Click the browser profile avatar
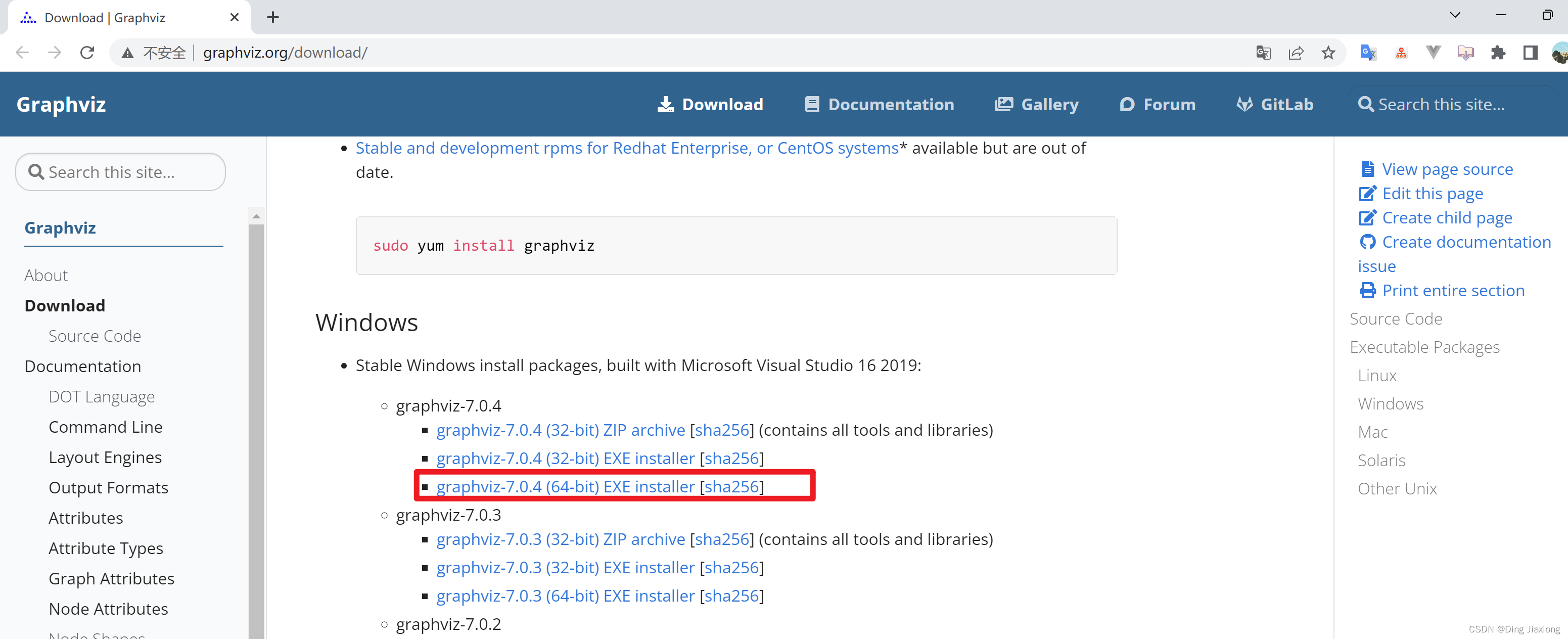This screenshot has width=1568, height=639. (x=1559, y=53)
